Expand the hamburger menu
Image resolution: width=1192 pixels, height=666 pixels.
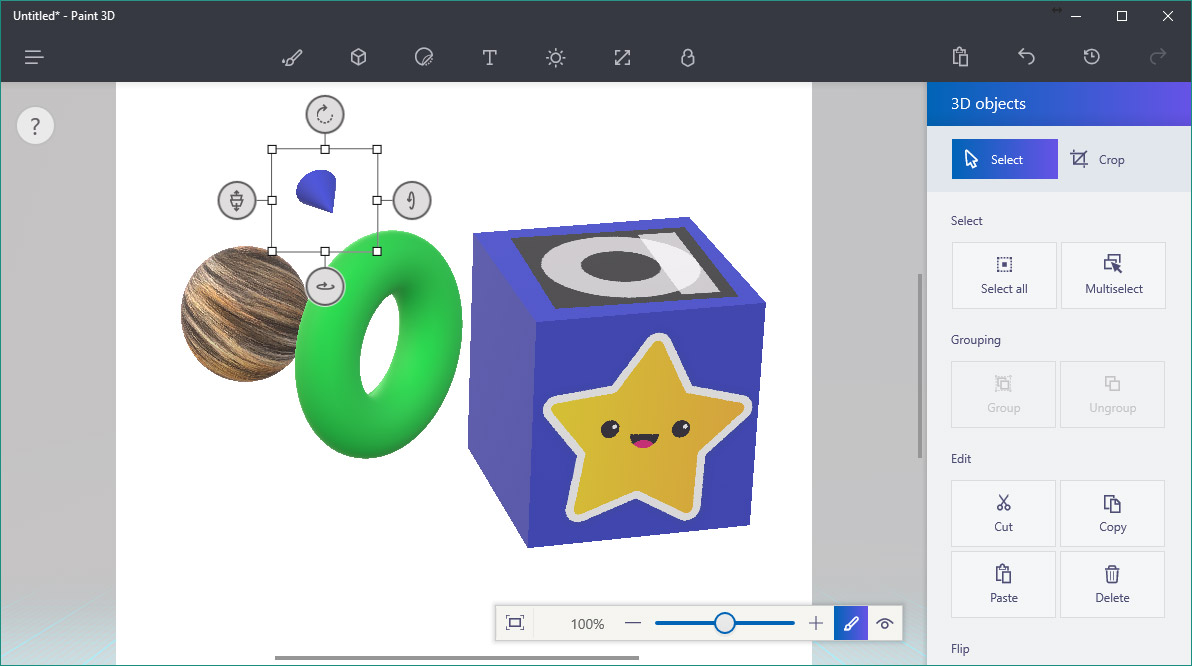click(33, 57)
